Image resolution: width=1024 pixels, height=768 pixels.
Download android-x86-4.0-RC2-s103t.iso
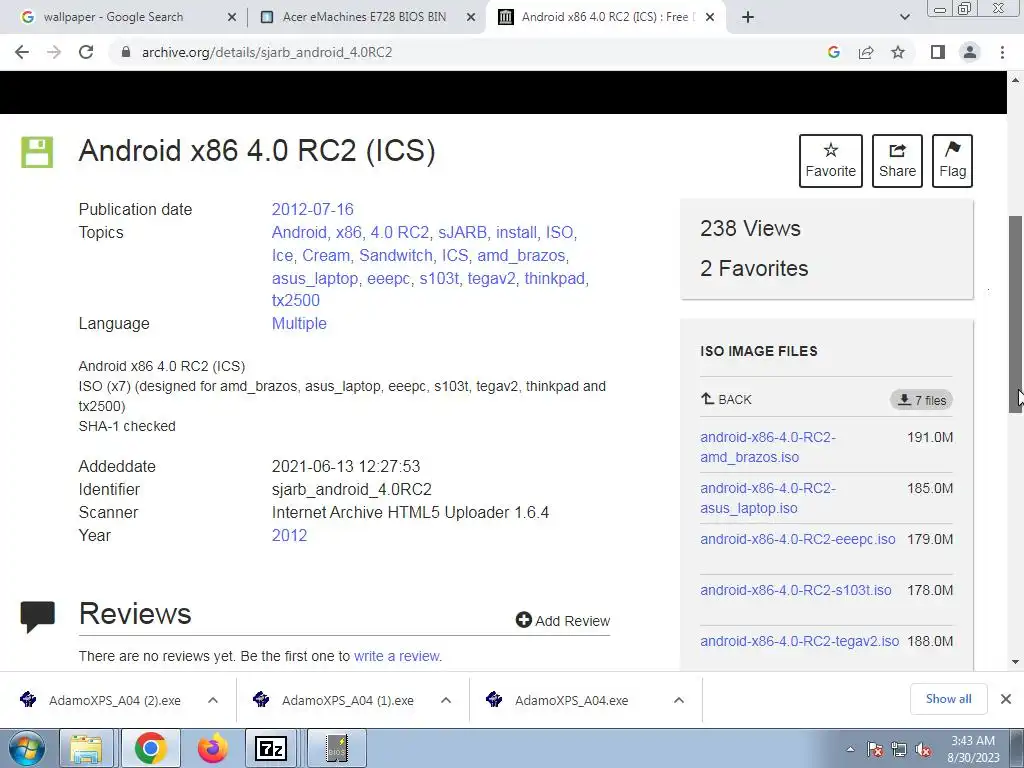pyautogui.click(x=796, y=590)
